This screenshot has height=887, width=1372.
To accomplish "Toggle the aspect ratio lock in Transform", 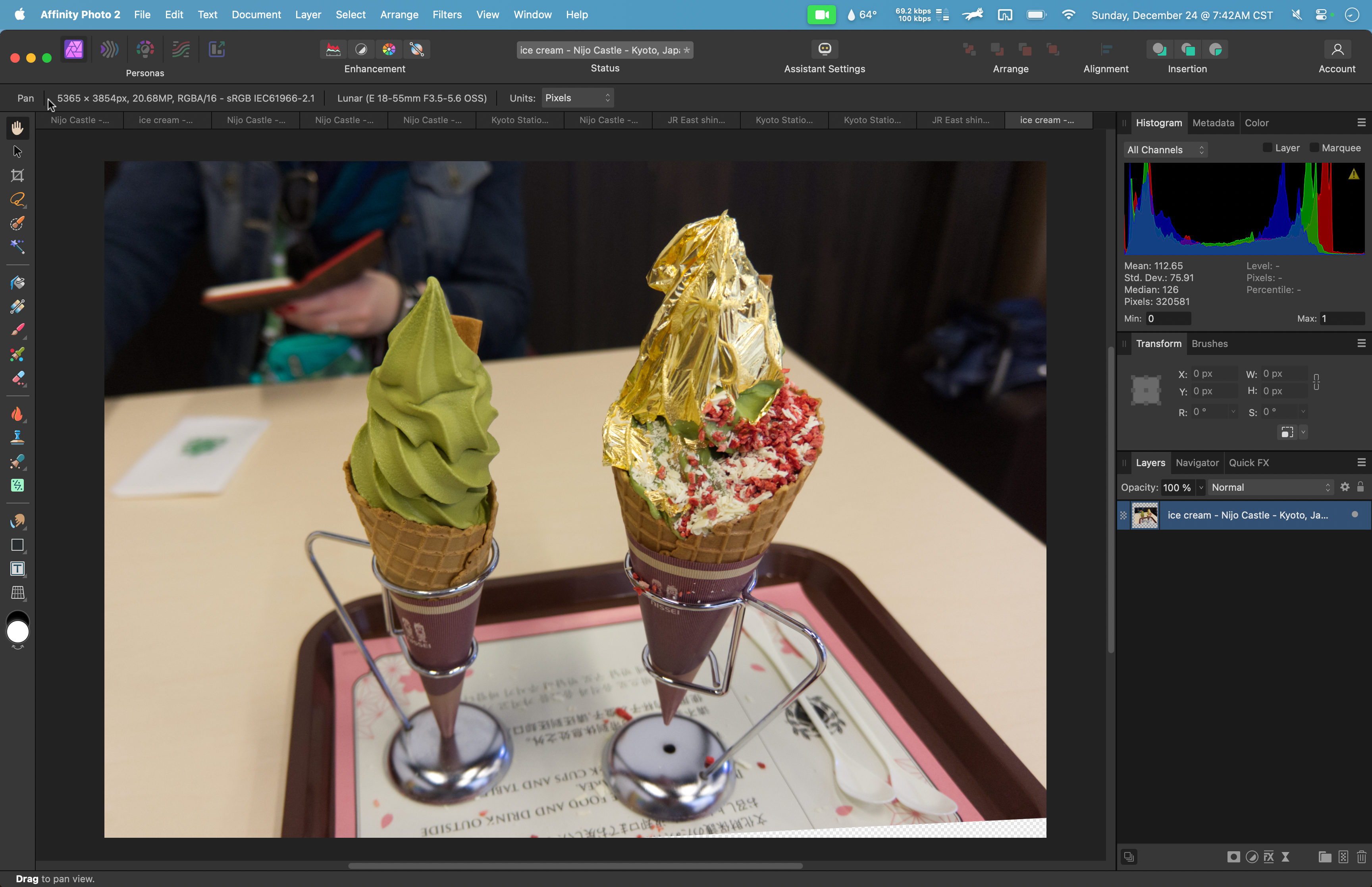I will pyautogui.click(x=1316, y=382).
